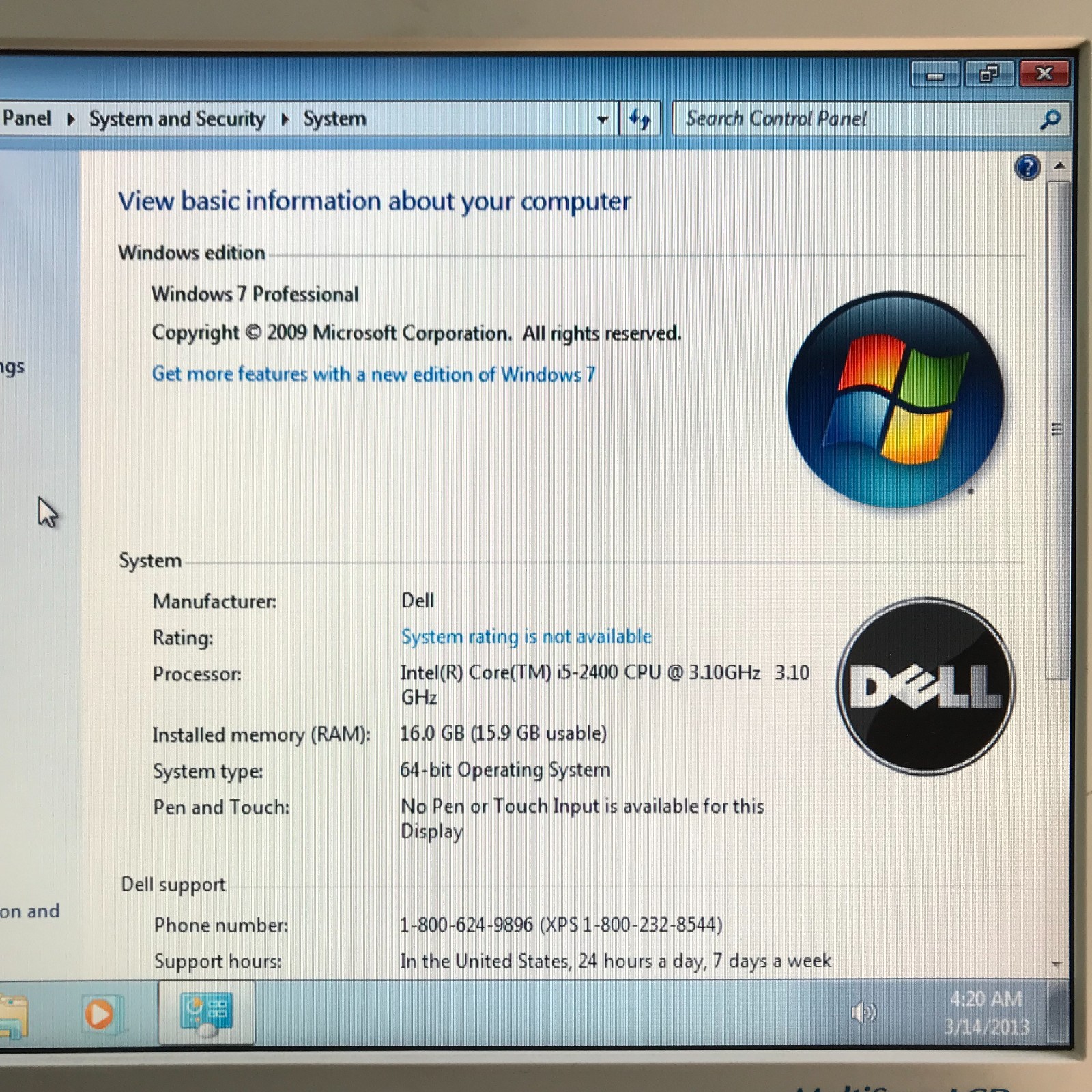Select the Dell manufacturer value

pos(418,601)
